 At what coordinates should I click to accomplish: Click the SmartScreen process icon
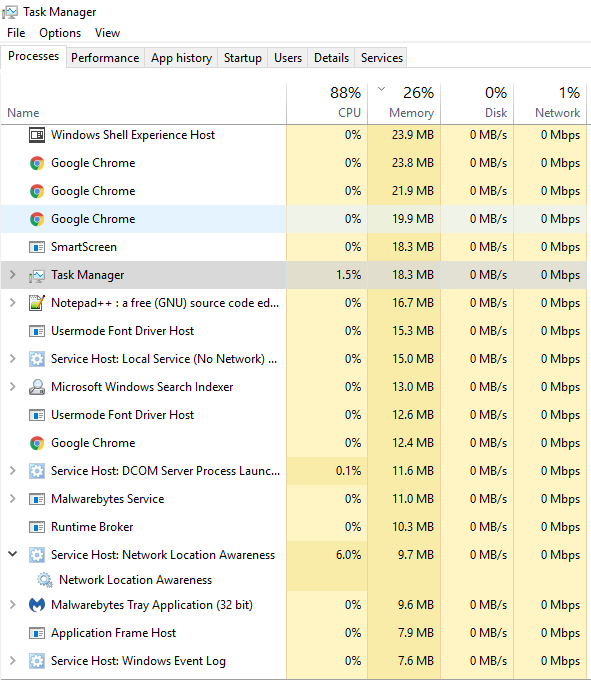[37, 247]
